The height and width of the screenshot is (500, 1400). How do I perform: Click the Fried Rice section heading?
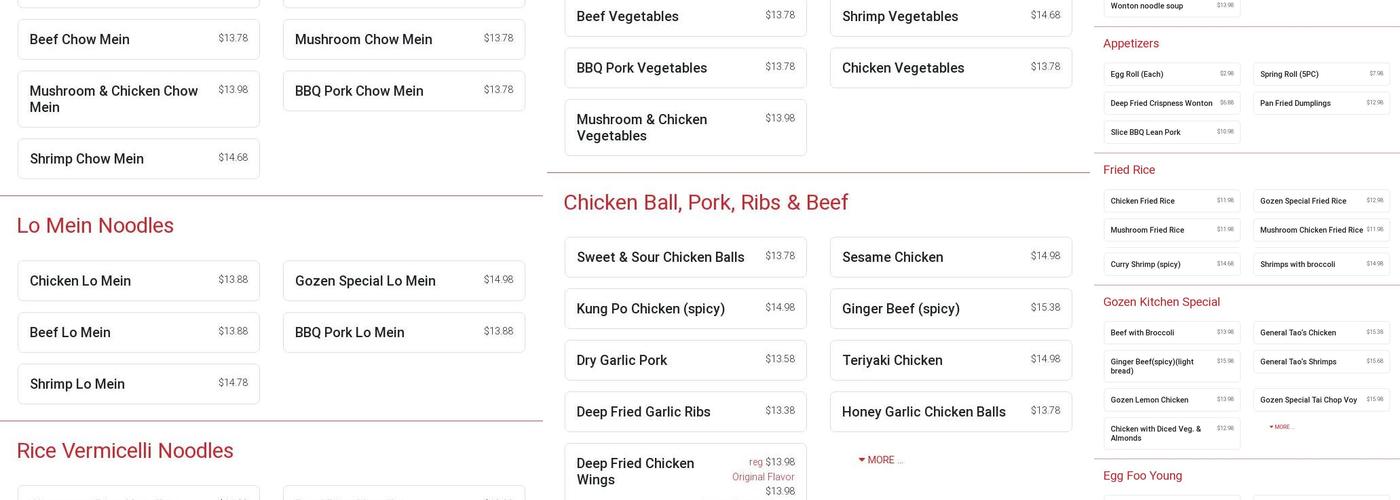click(1129, 170)
